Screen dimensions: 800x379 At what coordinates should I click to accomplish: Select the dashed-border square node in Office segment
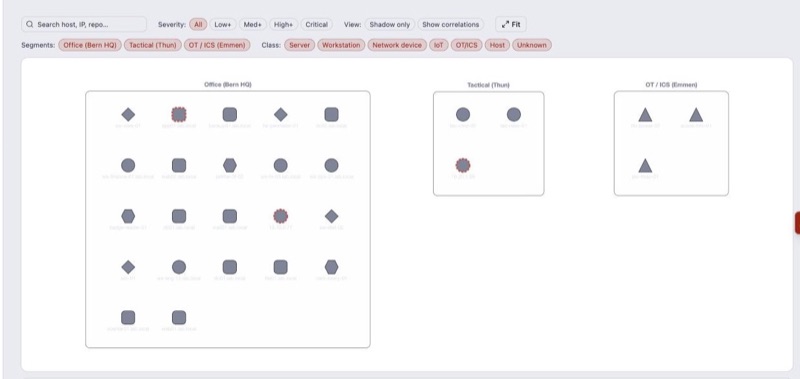(179, 114)
